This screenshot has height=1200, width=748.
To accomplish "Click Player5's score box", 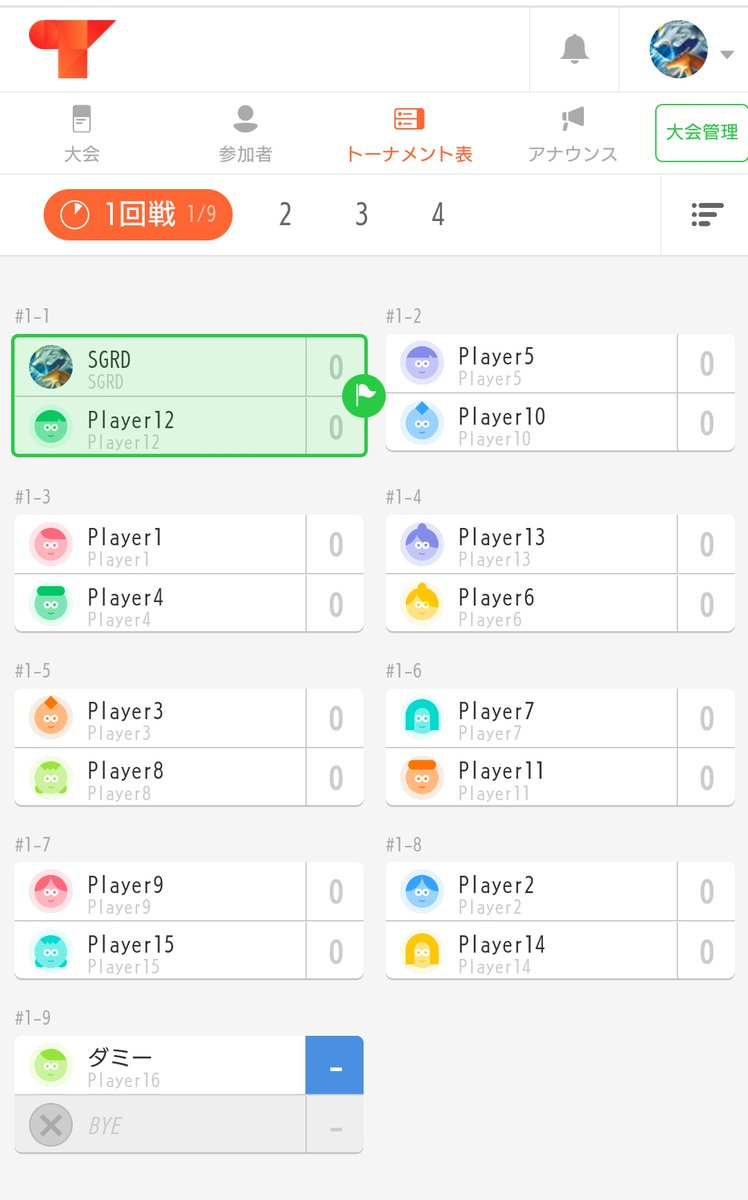I will pos(707,363).
